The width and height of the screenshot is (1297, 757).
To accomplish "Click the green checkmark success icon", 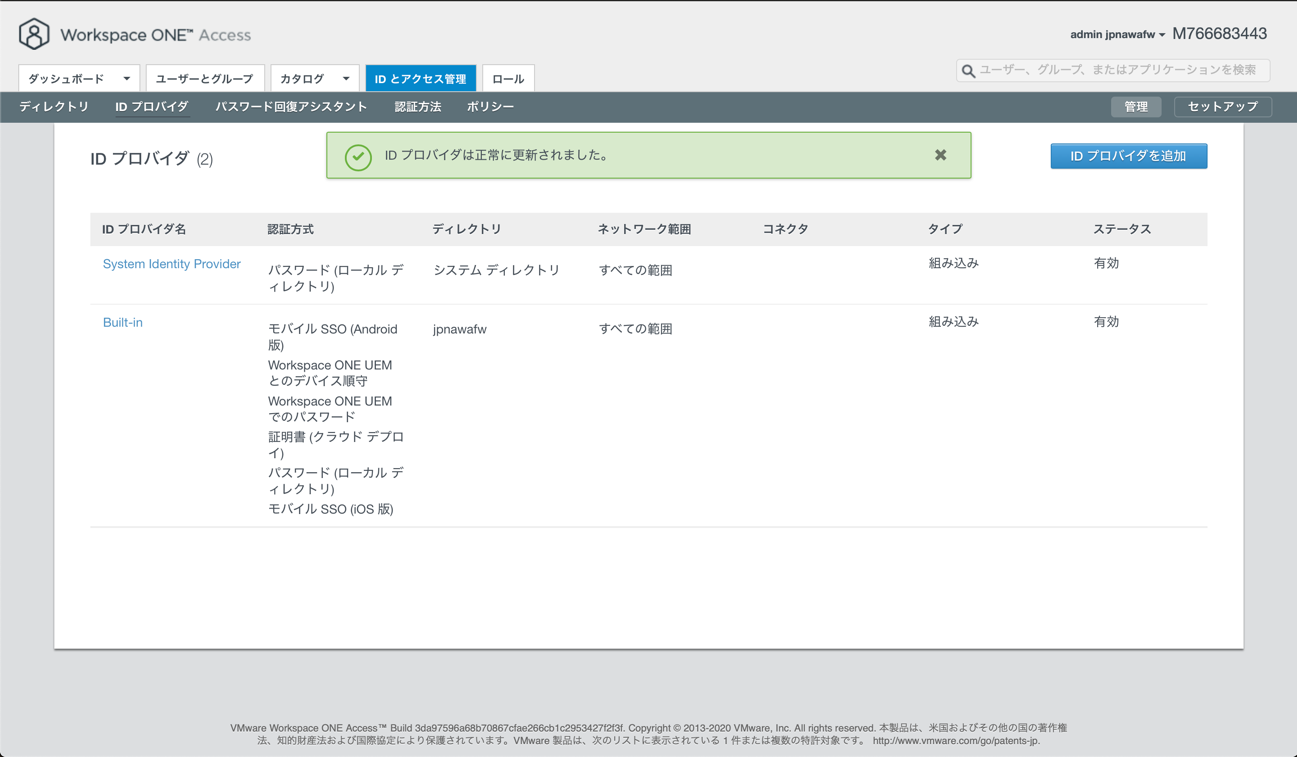I will 358,157.
